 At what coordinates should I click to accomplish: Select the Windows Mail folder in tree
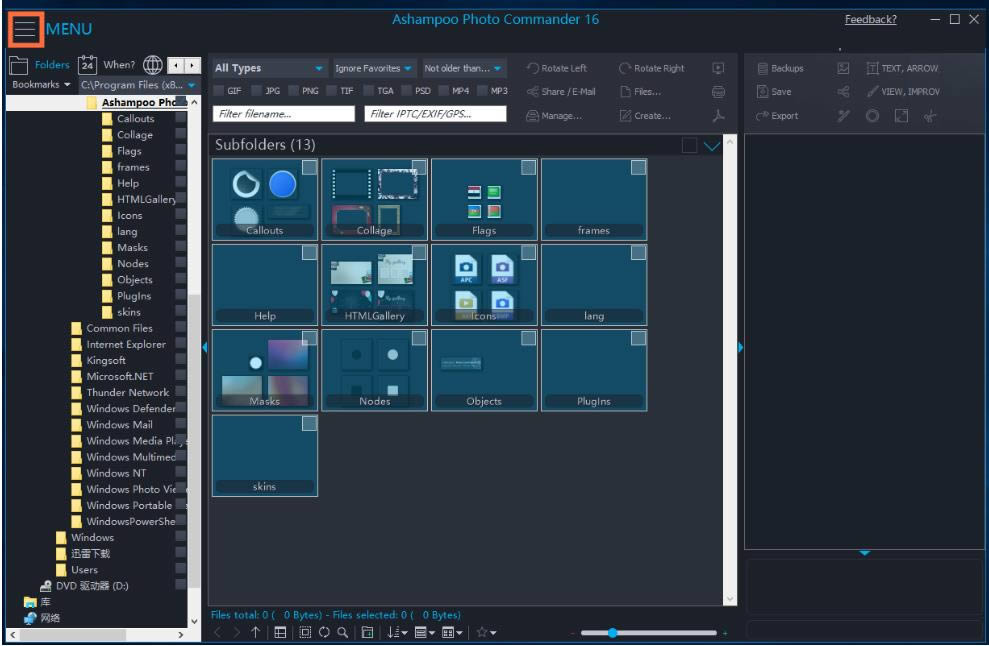[119, 425]
